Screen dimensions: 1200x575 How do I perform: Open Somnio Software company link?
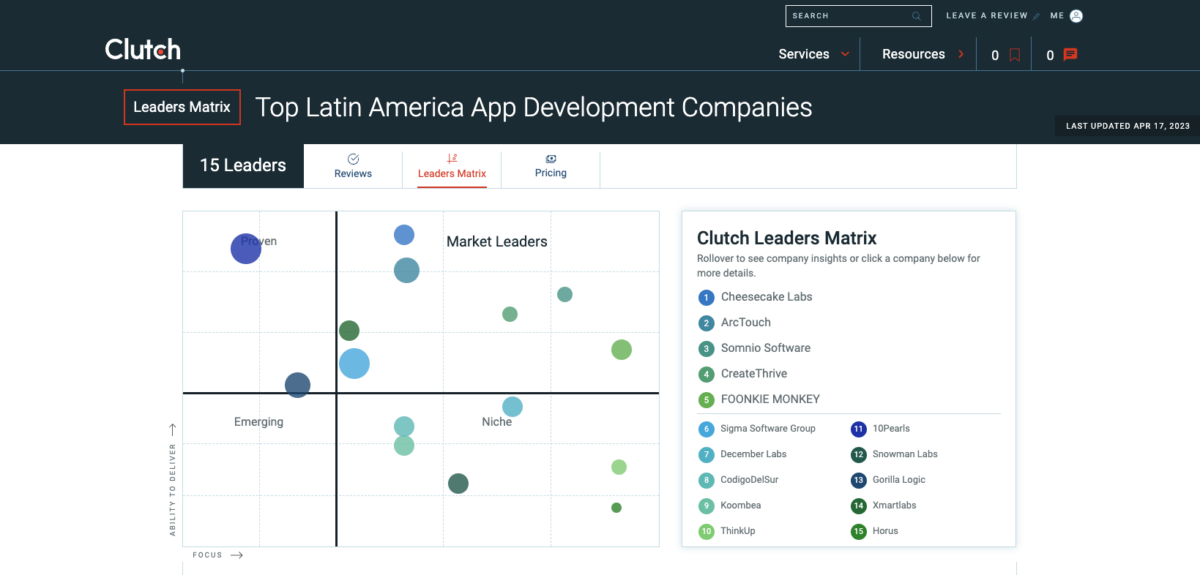coord(766,348)
